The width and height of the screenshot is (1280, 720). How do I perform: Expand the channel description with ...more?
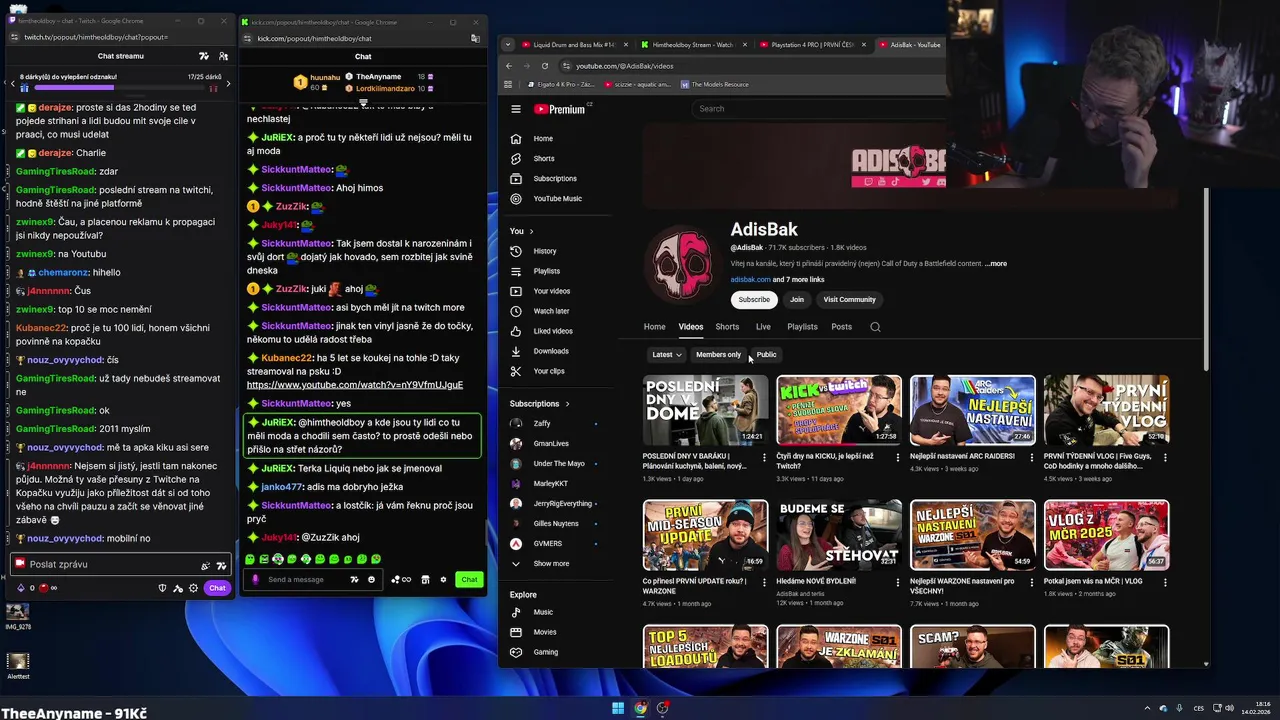tap(996, 264)
